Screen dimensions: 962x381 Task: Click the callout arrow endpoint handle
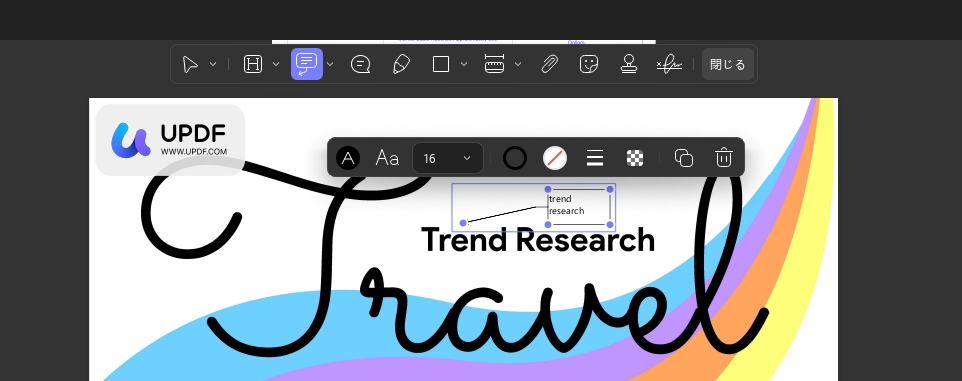tap(463, 223)
